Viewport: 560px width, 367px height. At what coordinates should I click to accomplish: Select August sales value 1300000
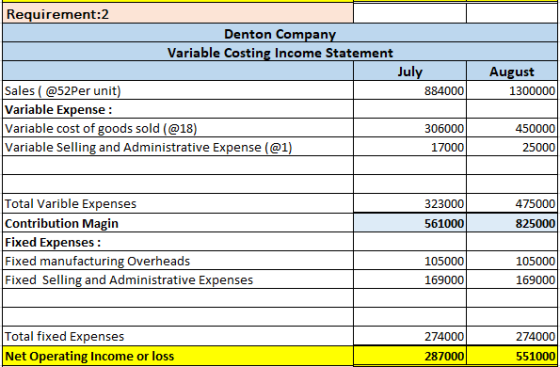pyautogui.click(x=532, y=91)
